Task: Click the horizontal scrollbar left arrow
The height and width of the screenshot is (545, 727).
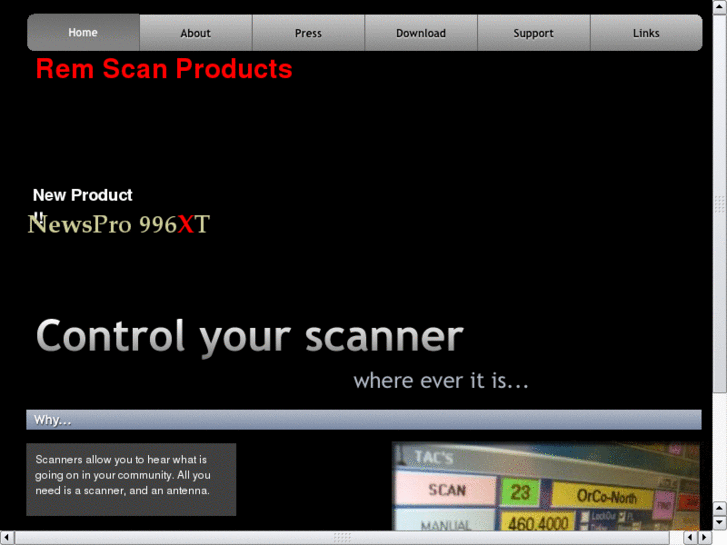Action: point(7,538)
